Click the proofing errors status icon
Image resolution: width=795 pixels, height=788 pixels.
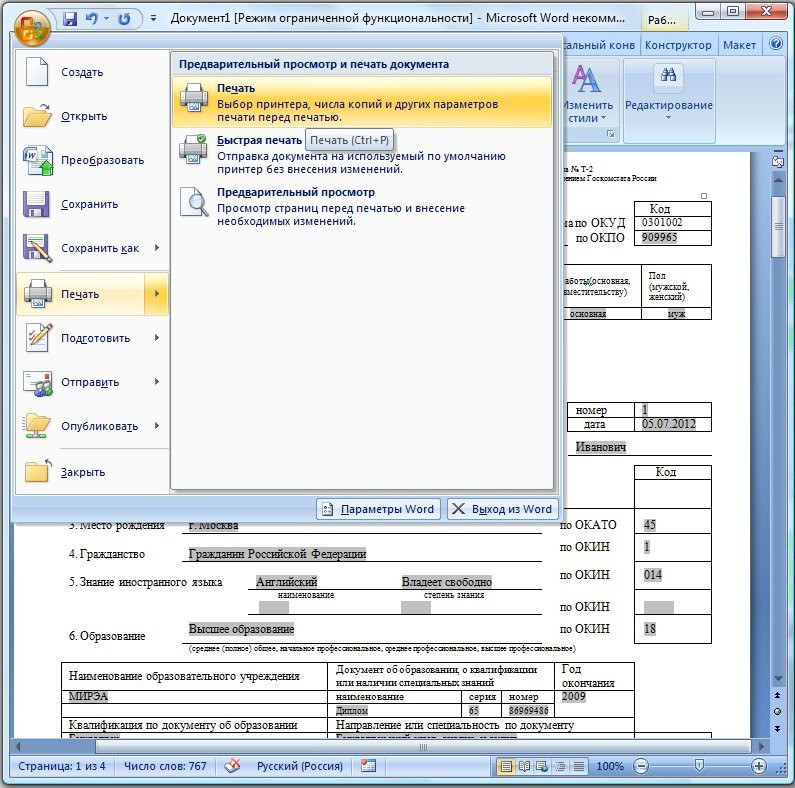click(233, 766)
